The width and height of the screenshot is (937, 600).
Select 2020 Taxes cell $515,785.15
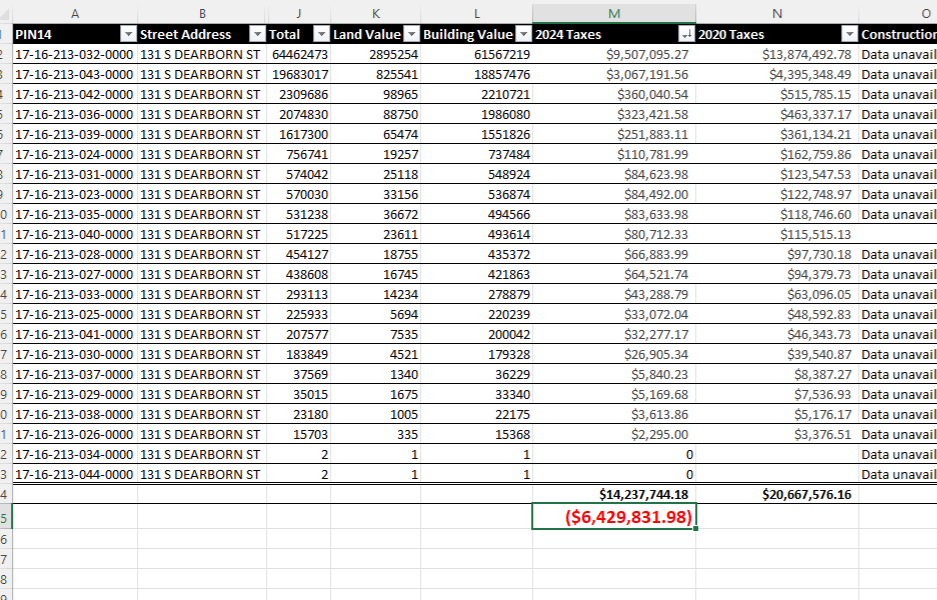(x=777, y=94)
